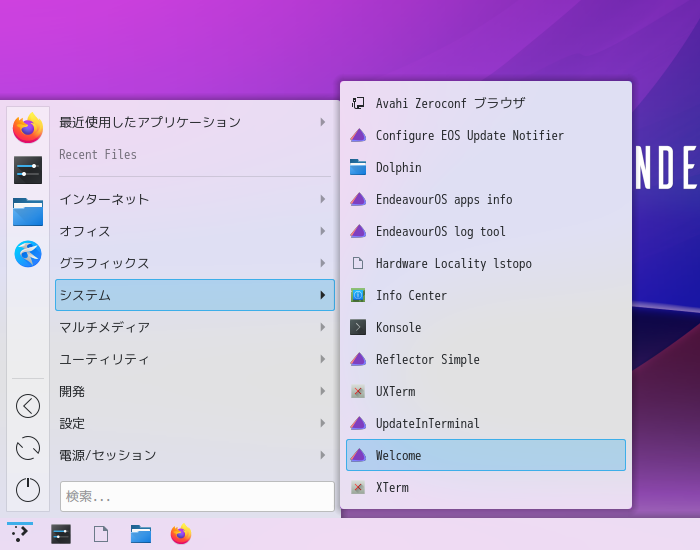Launch Konsole from the system submenu
700x550 pixels.
coord(486,327)
